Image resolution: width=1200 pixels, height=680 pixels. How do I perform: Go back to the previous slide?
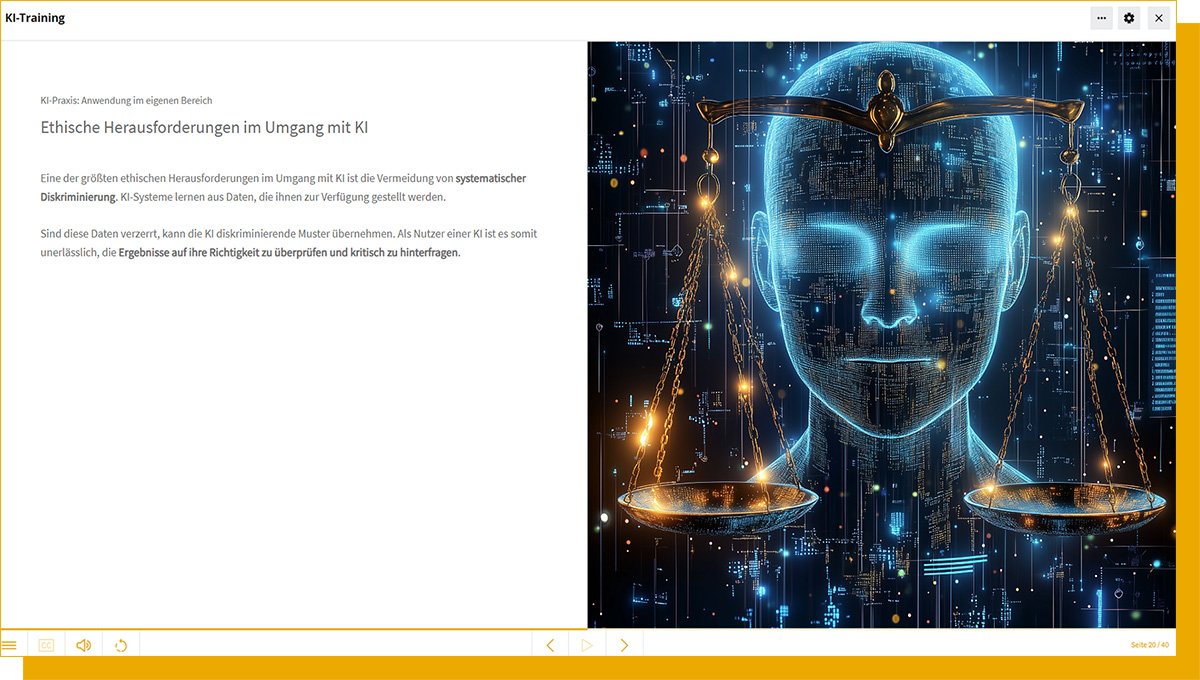[549, 645]
